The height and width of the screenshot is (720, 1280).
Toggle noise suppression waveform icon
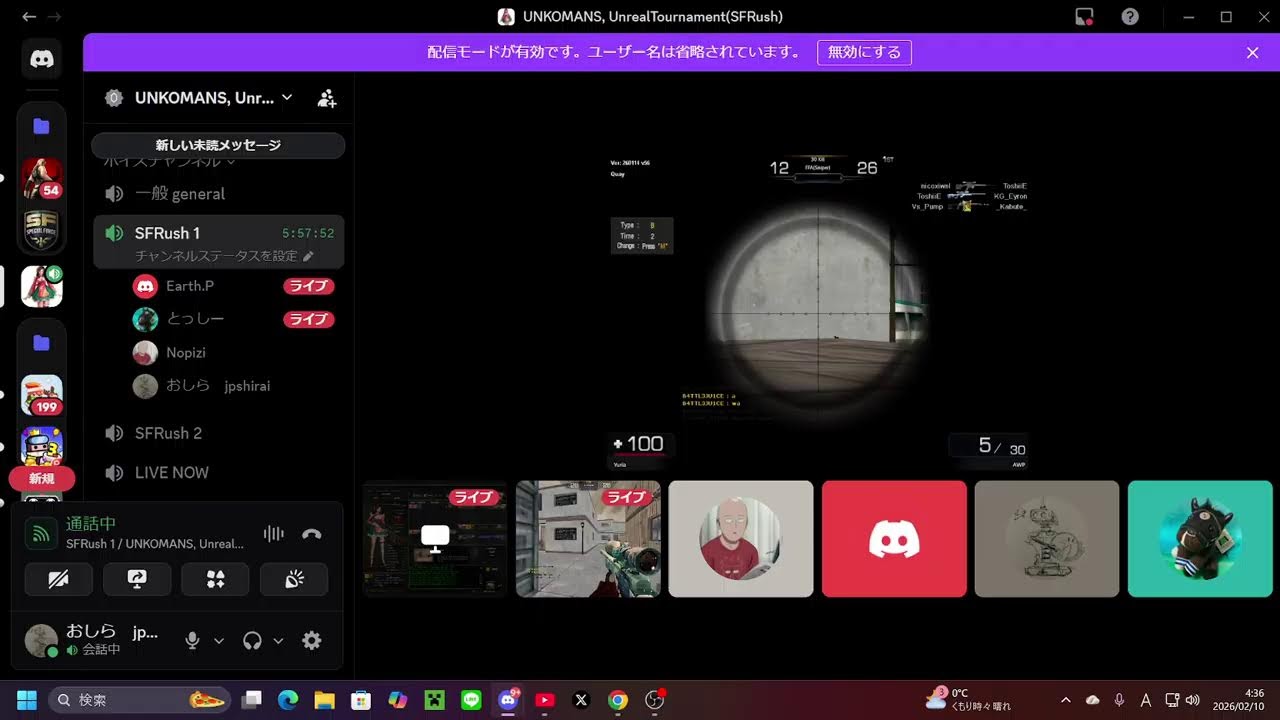tap(273, 534)
